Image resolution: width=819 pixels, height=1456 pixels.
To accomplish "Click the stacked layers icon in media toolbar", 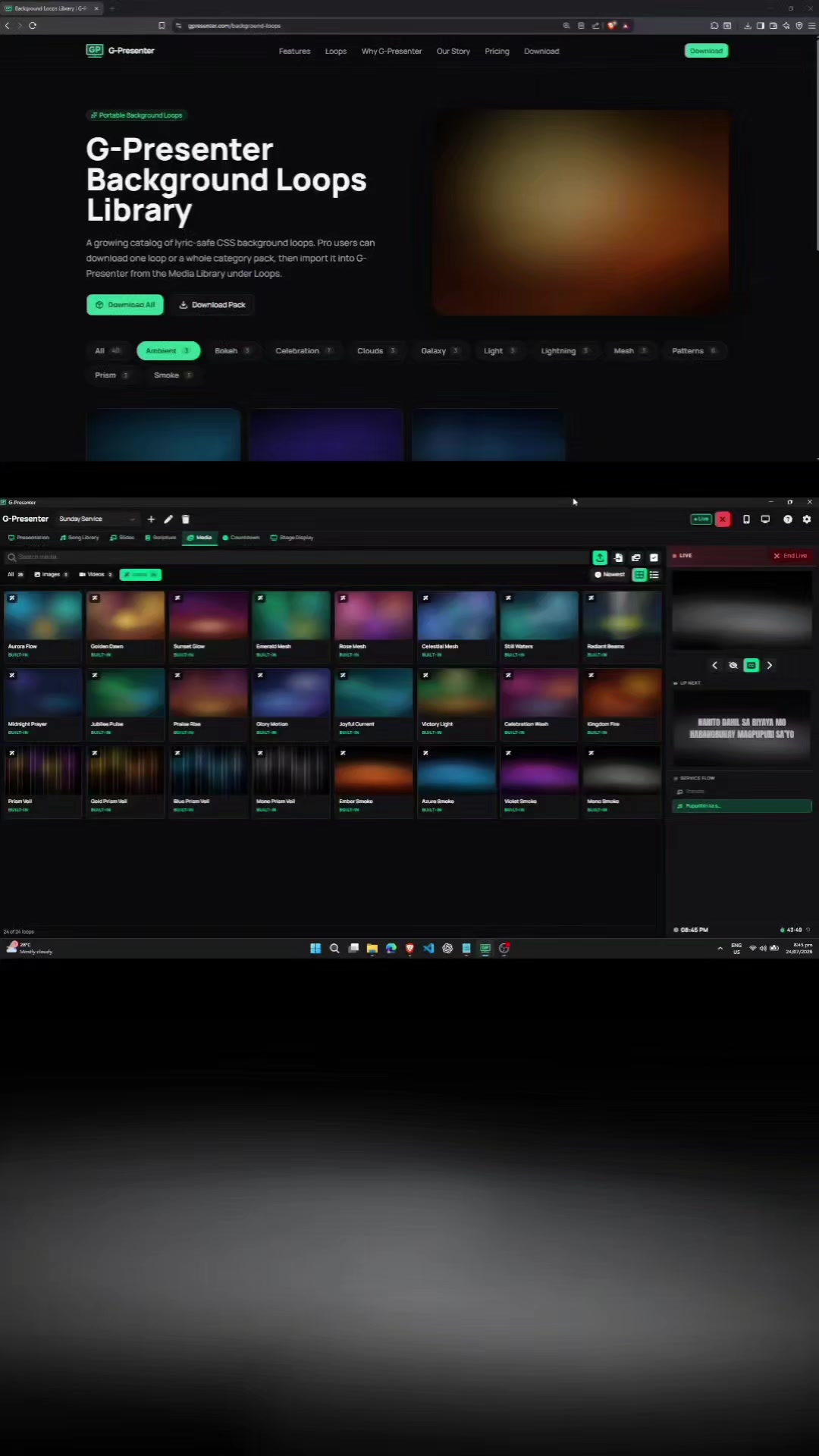I will (636, 557).
